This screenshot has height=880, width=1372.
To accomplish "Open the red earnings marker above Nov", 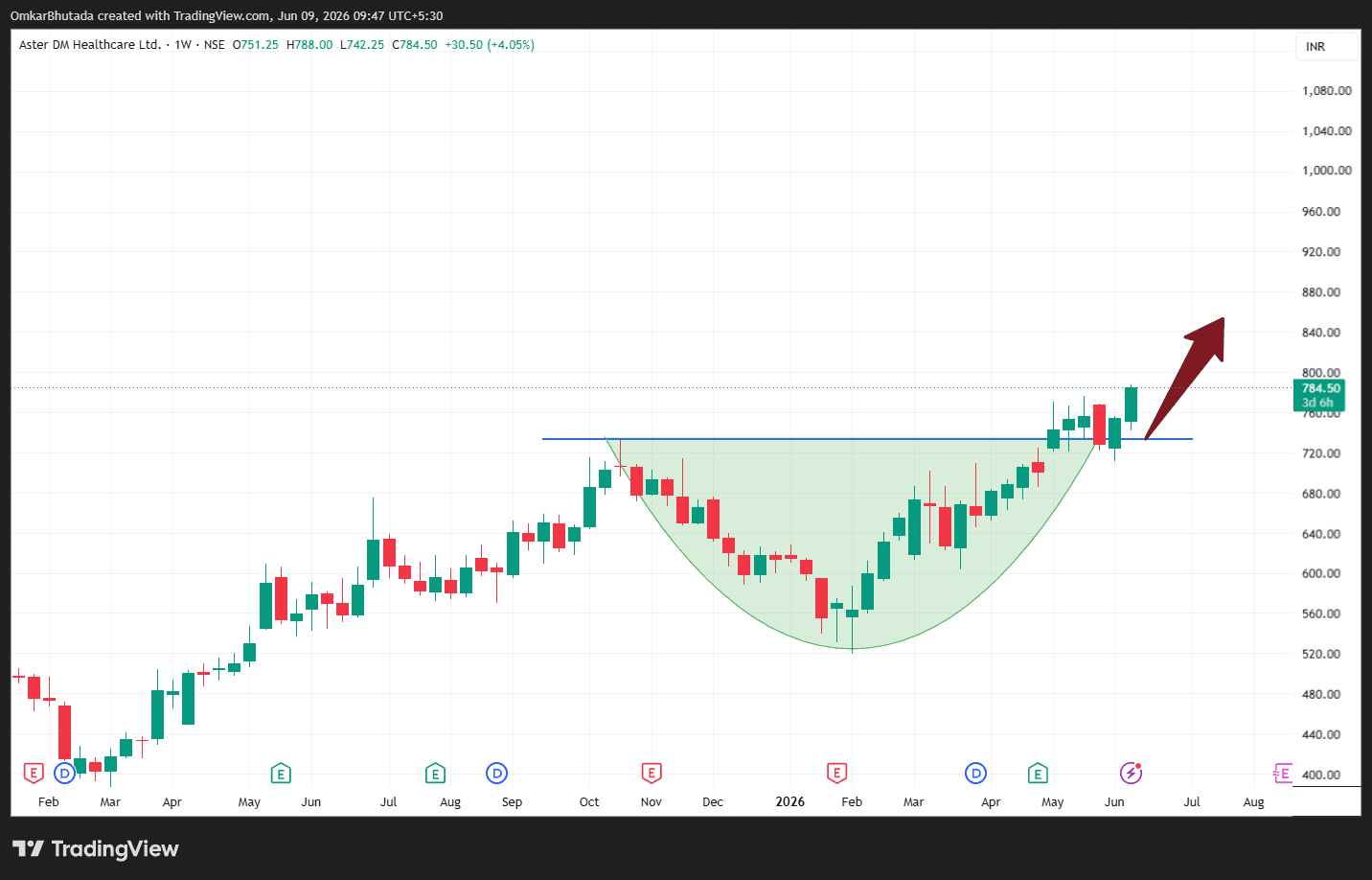I will point(652,773).
